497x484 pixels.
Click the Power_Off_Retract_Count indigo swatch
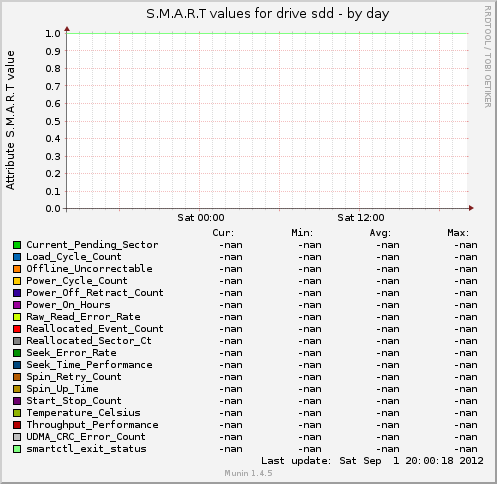tap(17, 293)
